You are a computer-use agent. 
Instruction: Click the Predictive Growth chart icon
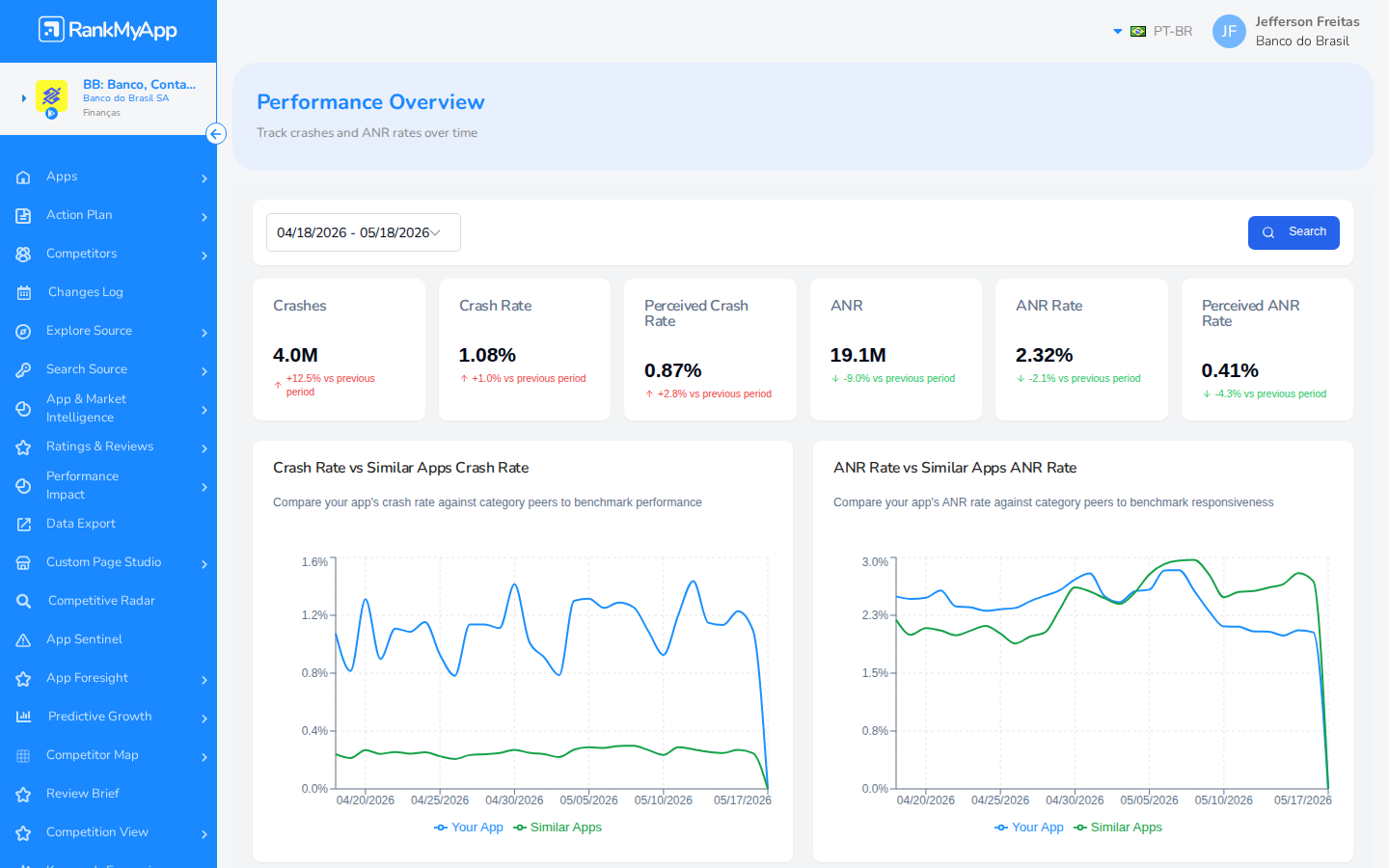24,717
